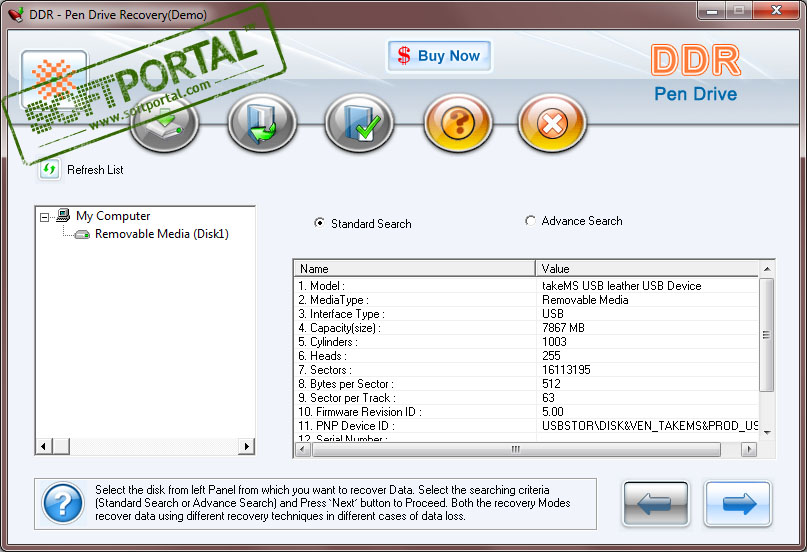Click the USBSTOR\DISK&VEN_TAKEMS value
807x552 pixels.
tap(650, 426)
